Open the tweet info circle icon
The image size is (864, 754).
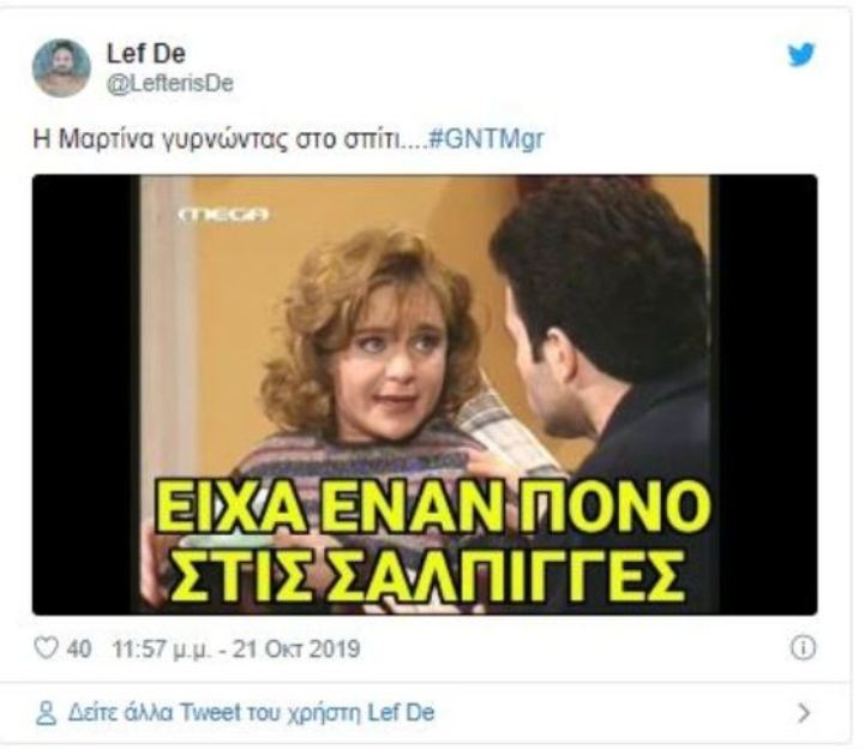pos(803,648)
